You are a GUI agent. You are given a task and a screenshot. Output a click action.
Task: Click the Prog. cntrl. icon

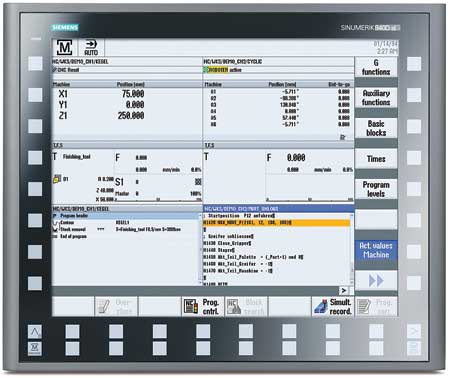click(x=191, y=306)
